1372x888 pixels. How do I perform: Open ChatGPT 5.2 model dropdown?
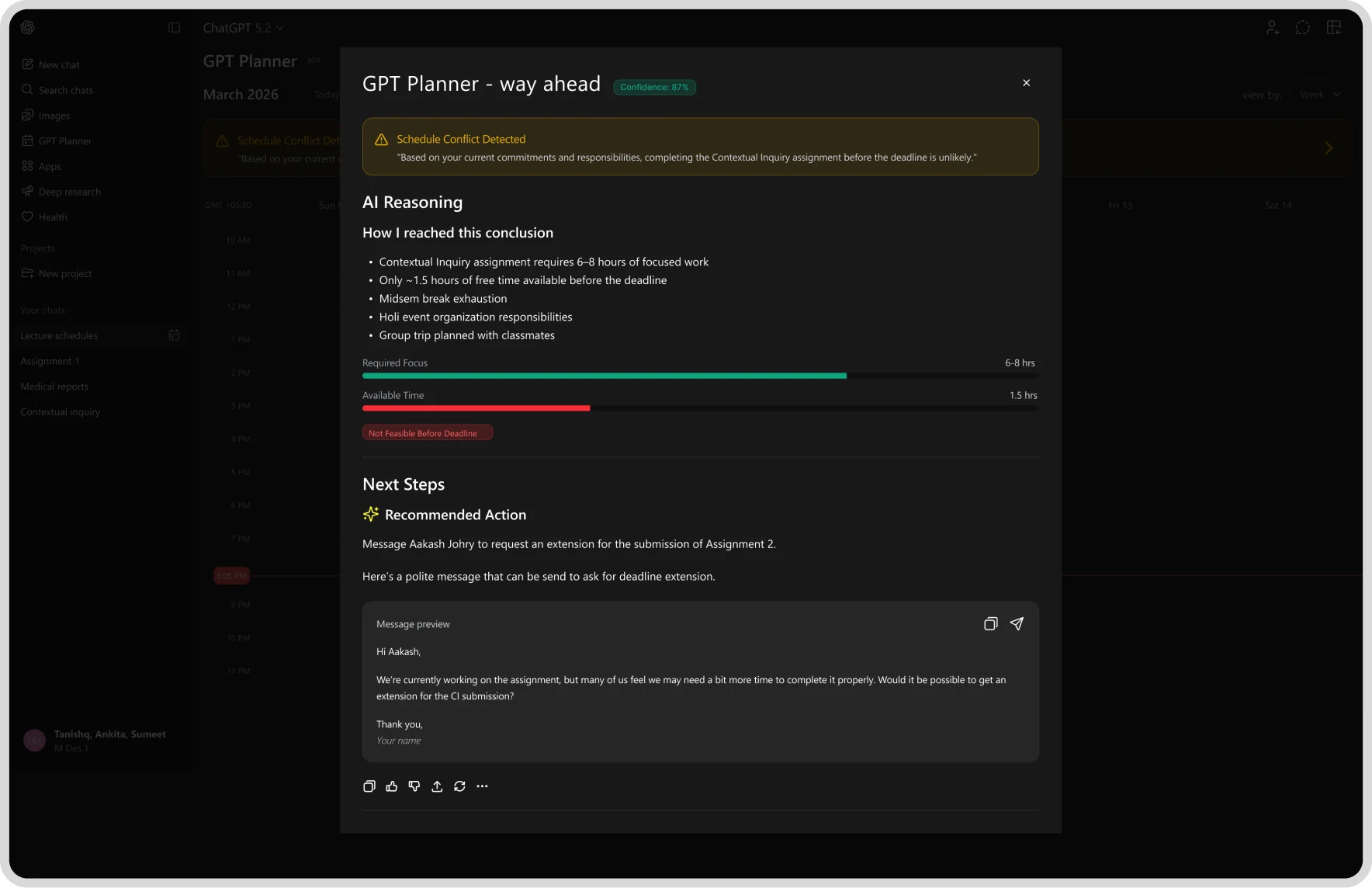click(x=243, y=28)
